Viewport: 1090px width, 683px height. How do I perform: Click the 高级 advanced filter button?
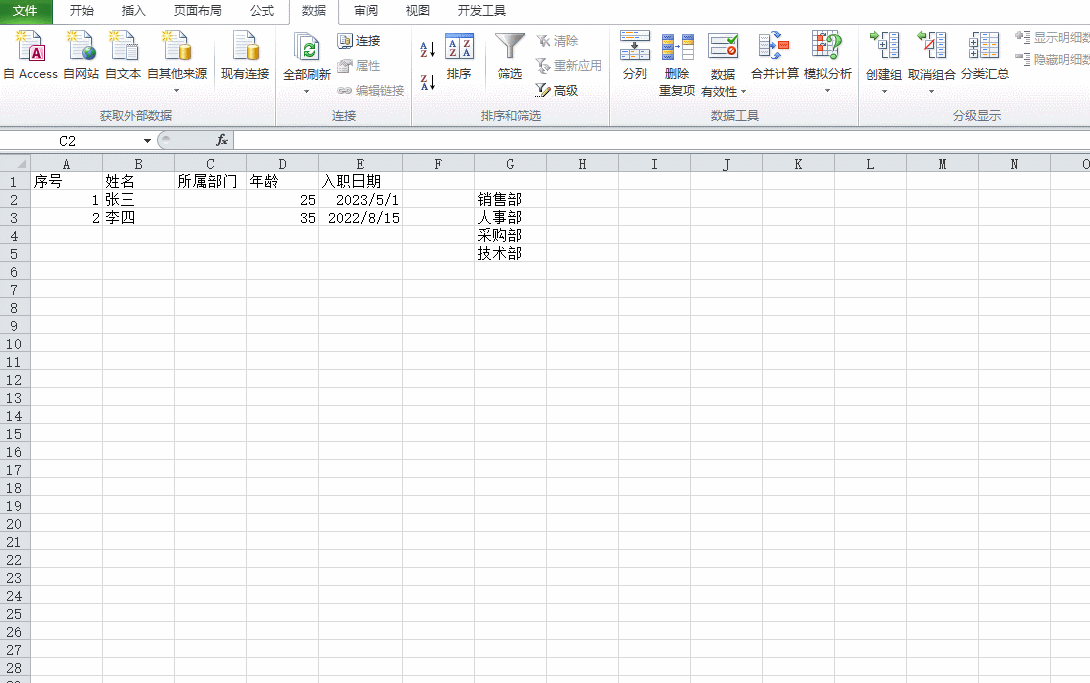pos(557,90)
